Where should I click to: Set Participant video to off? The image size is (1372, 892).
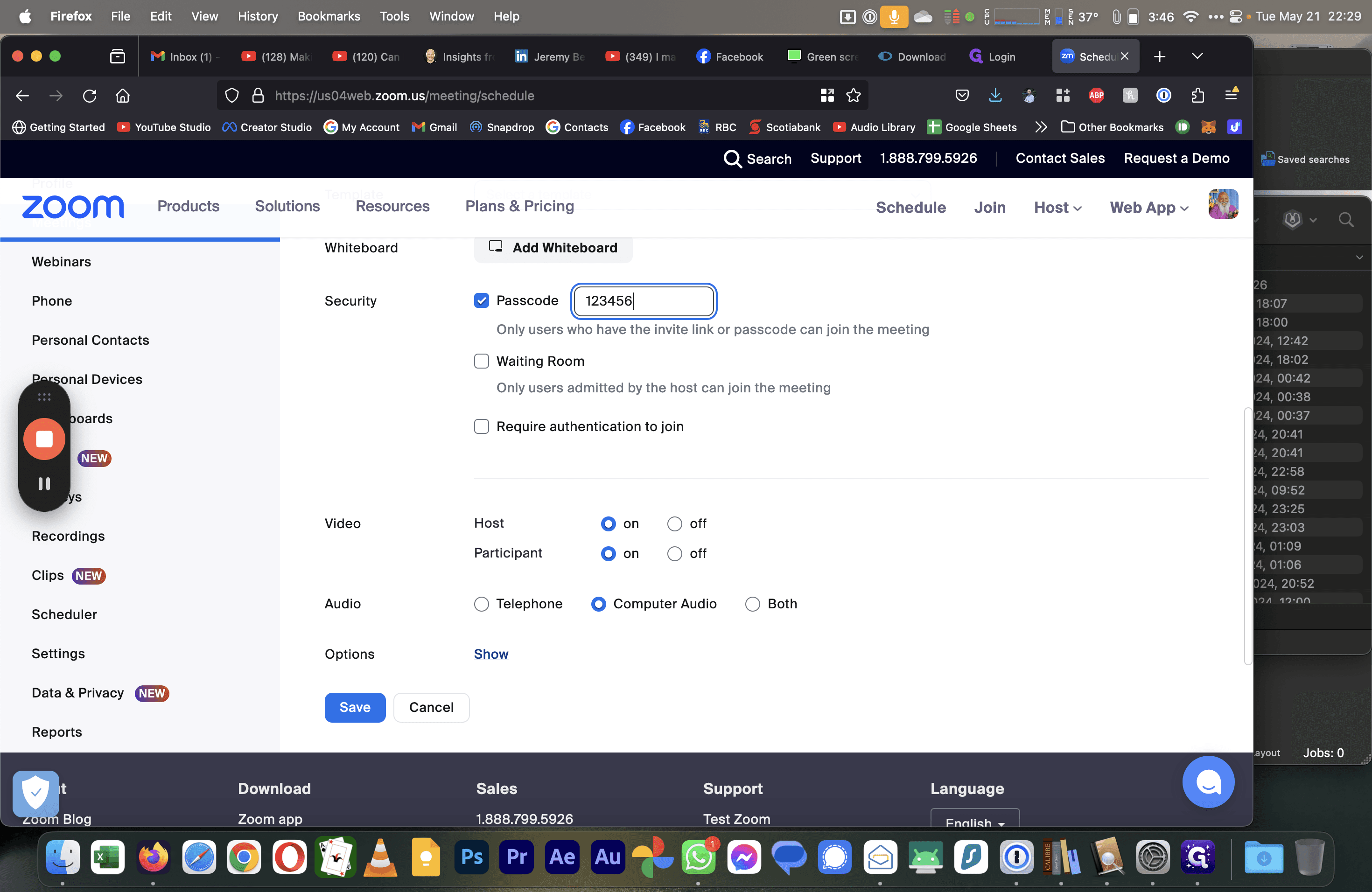point(674,554)
